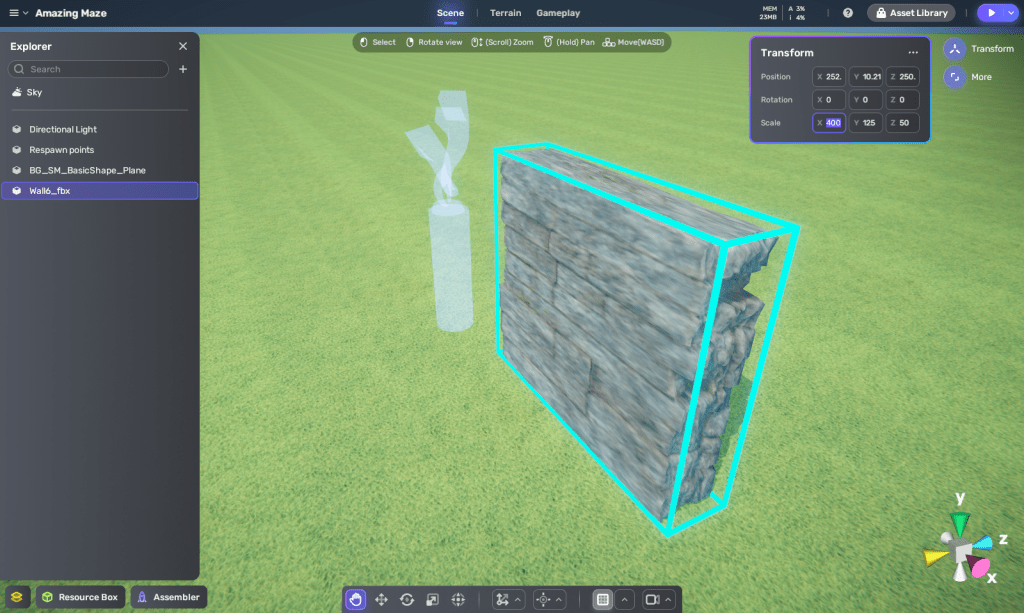Open the layers icon at bottom left

[x=18, y=597]
